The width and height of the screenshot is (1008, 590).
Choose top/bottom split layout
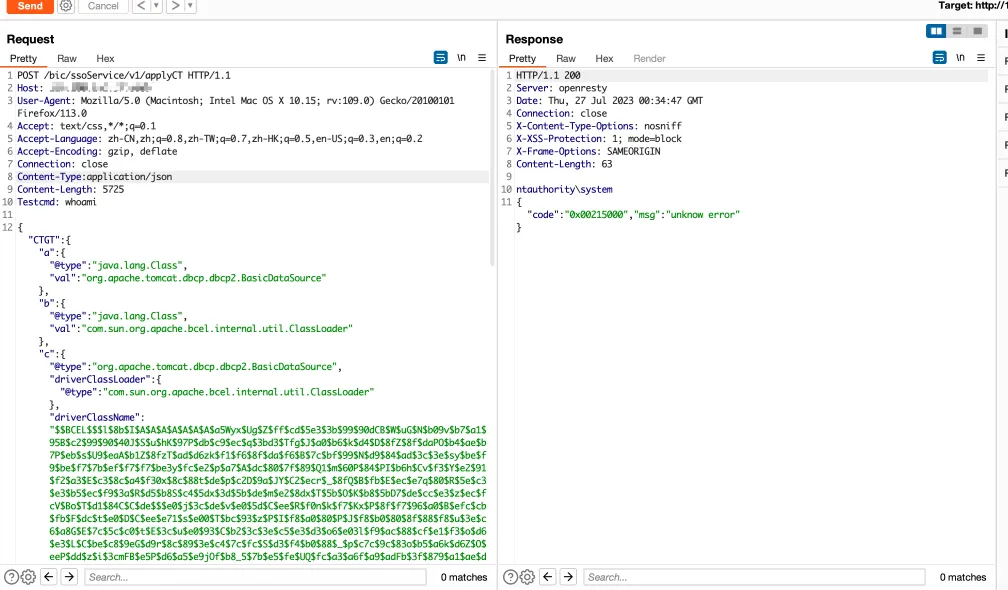pyautogui.click(x=957, y=31)
